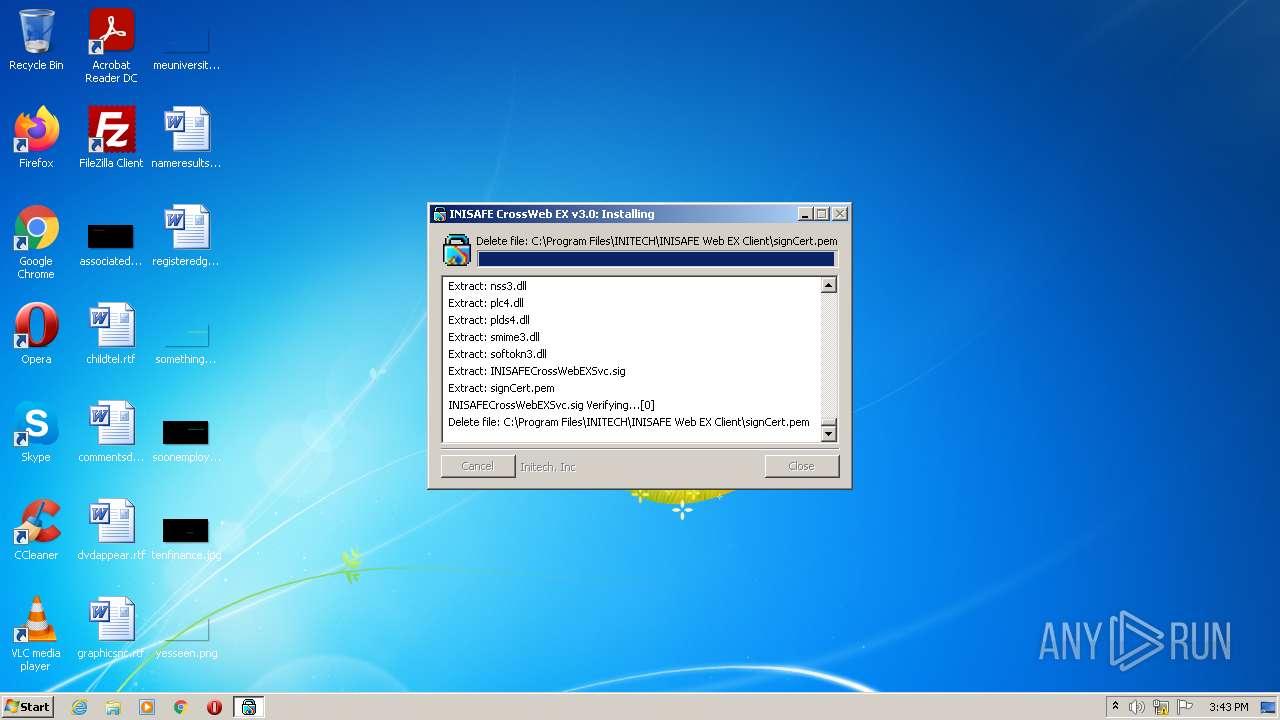
Task: Open Action Center flag tray icon
Action: coord(1185,707)
